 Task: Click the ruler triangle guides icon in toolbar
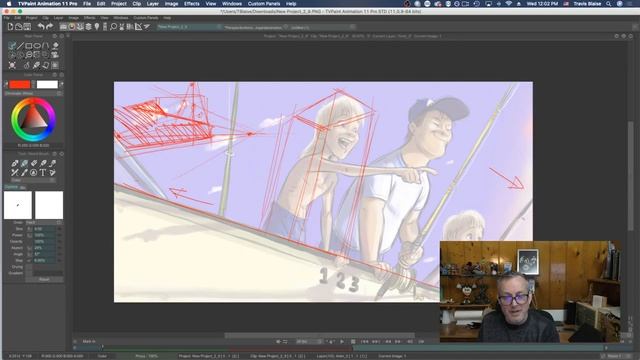[138, 27]
